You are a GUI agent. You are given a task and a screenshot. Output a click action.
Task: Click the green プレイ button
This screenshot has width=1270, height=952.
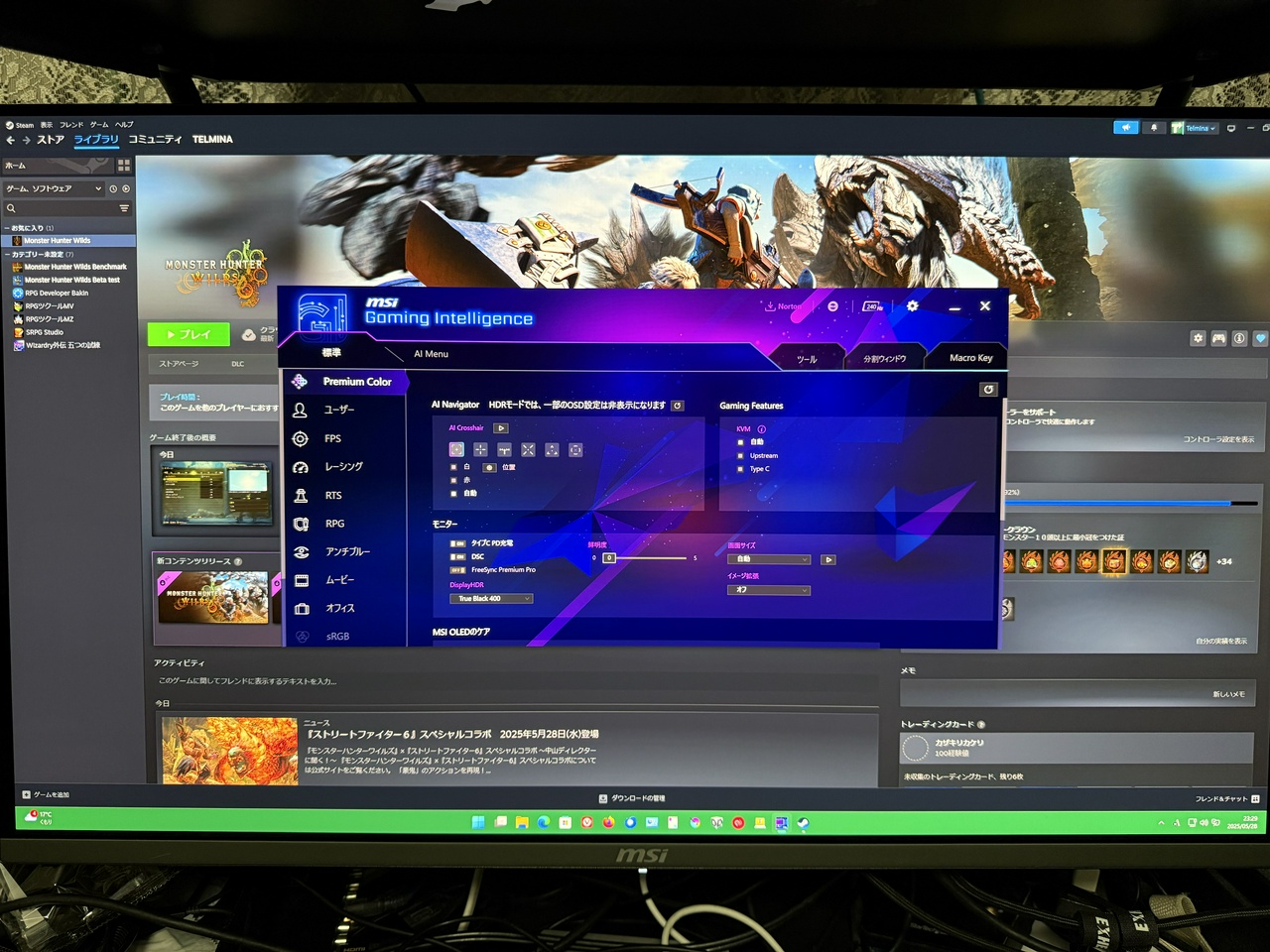tap(189, 334)
